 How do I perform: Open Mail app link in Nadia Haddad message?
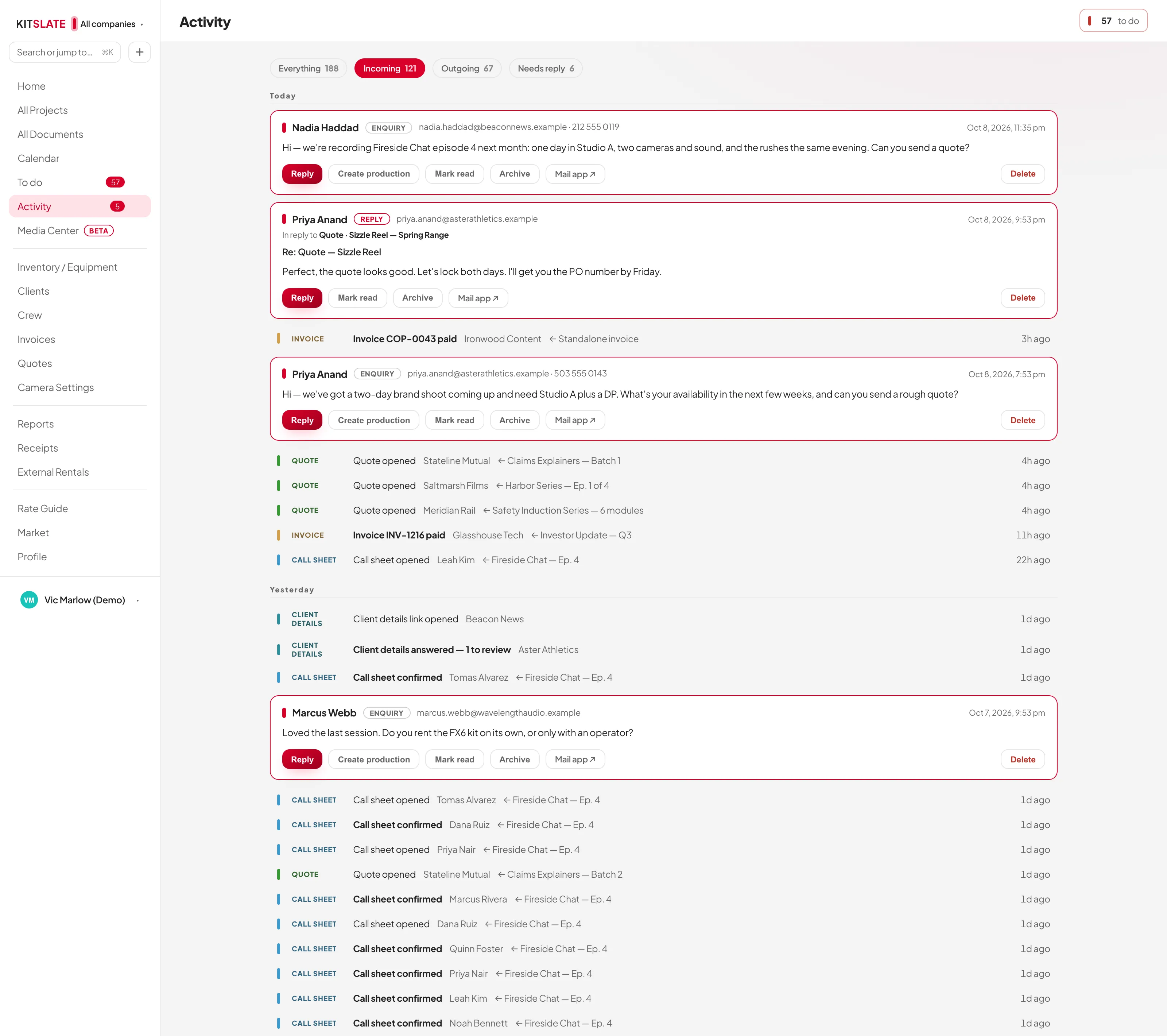point(575,174)
